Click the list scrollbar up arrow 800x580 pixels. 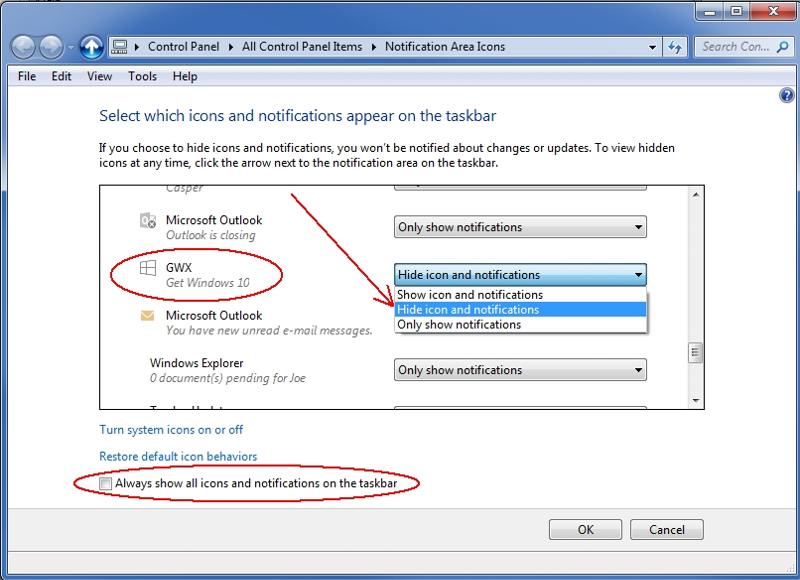(x=696, y=194)
